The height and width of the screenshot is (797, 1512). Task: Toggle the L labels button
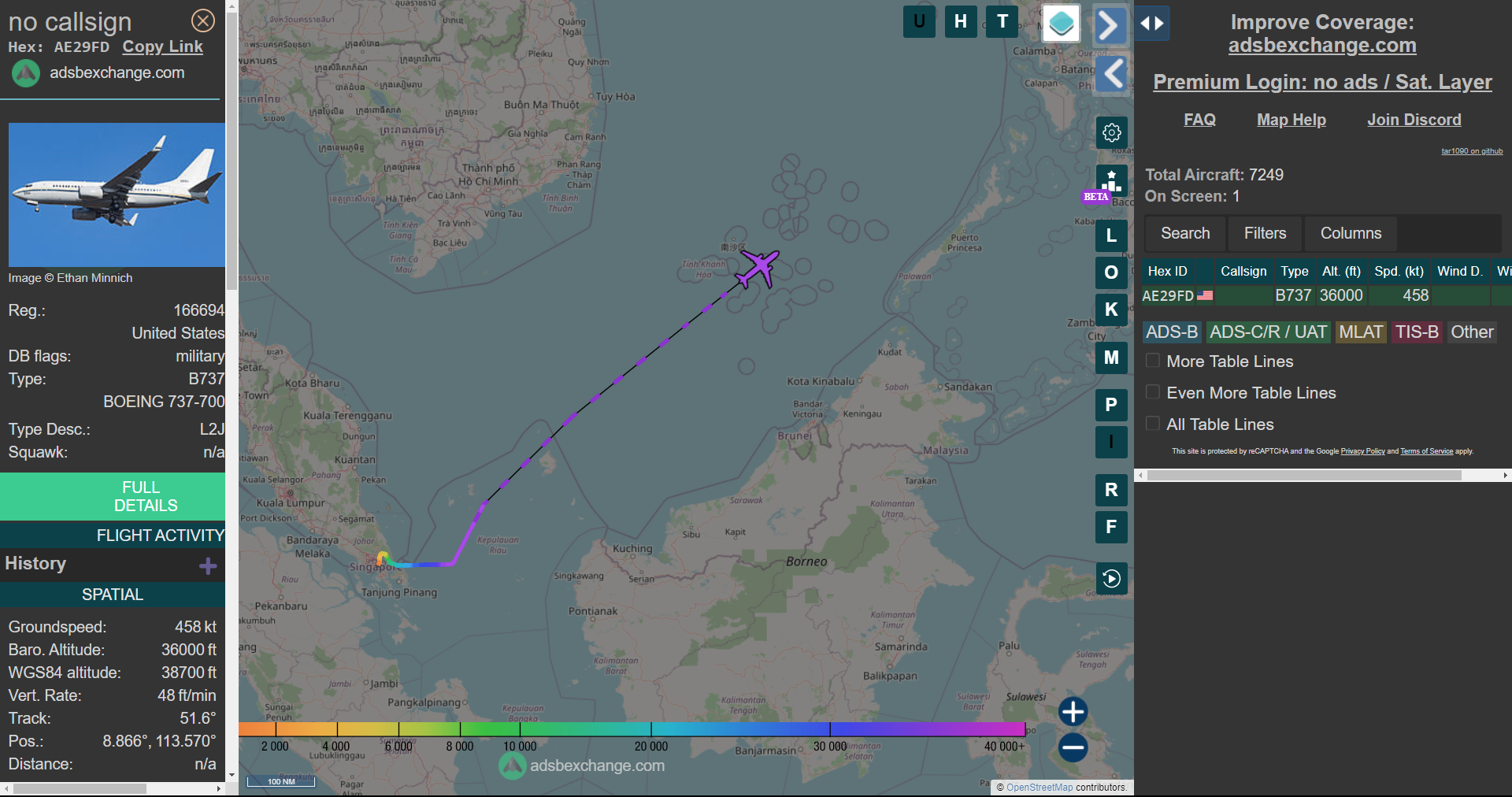(1111, 235)
